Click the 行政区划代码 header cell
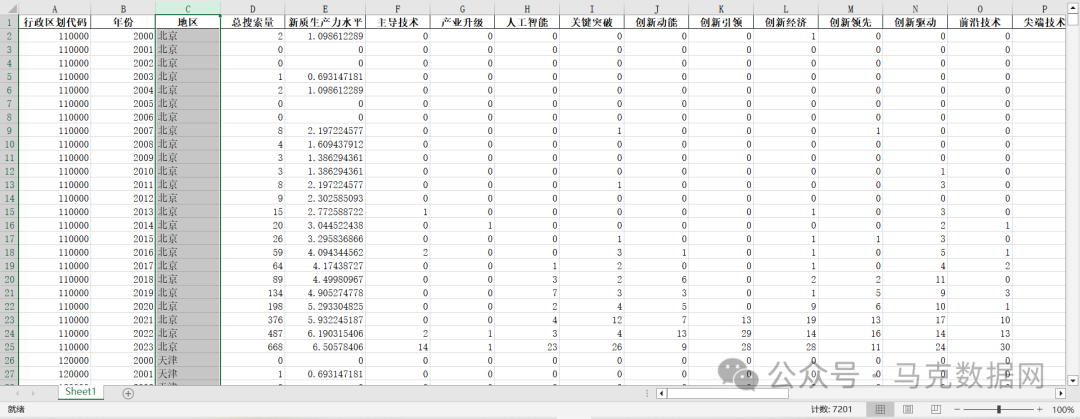Viewport: 1080px width, 419px height. (54, 22)
